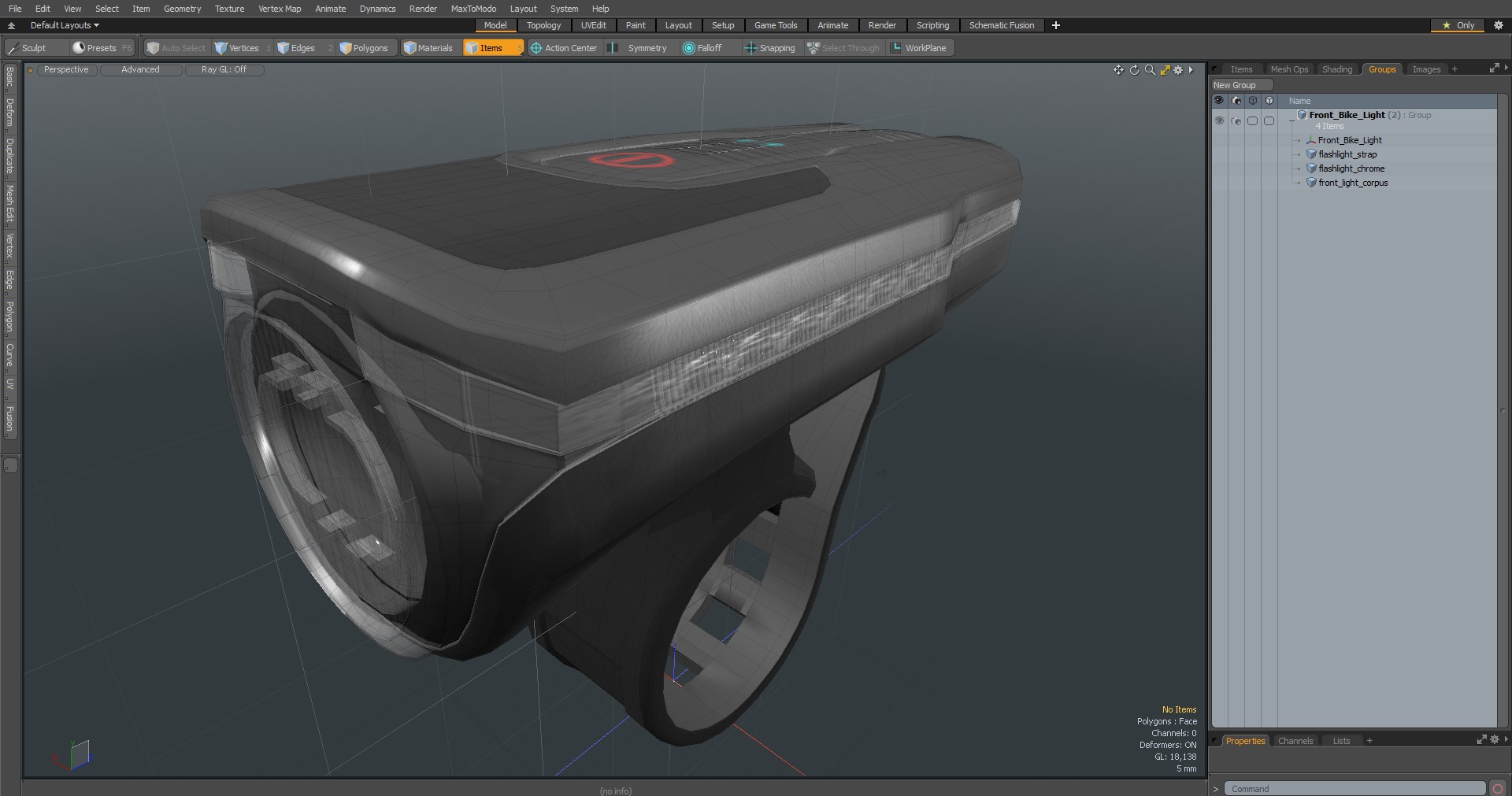This screenshot has width=1512, height=796.
Task: Switch to the Channels tab
Action: click(x=1295, y=741)
